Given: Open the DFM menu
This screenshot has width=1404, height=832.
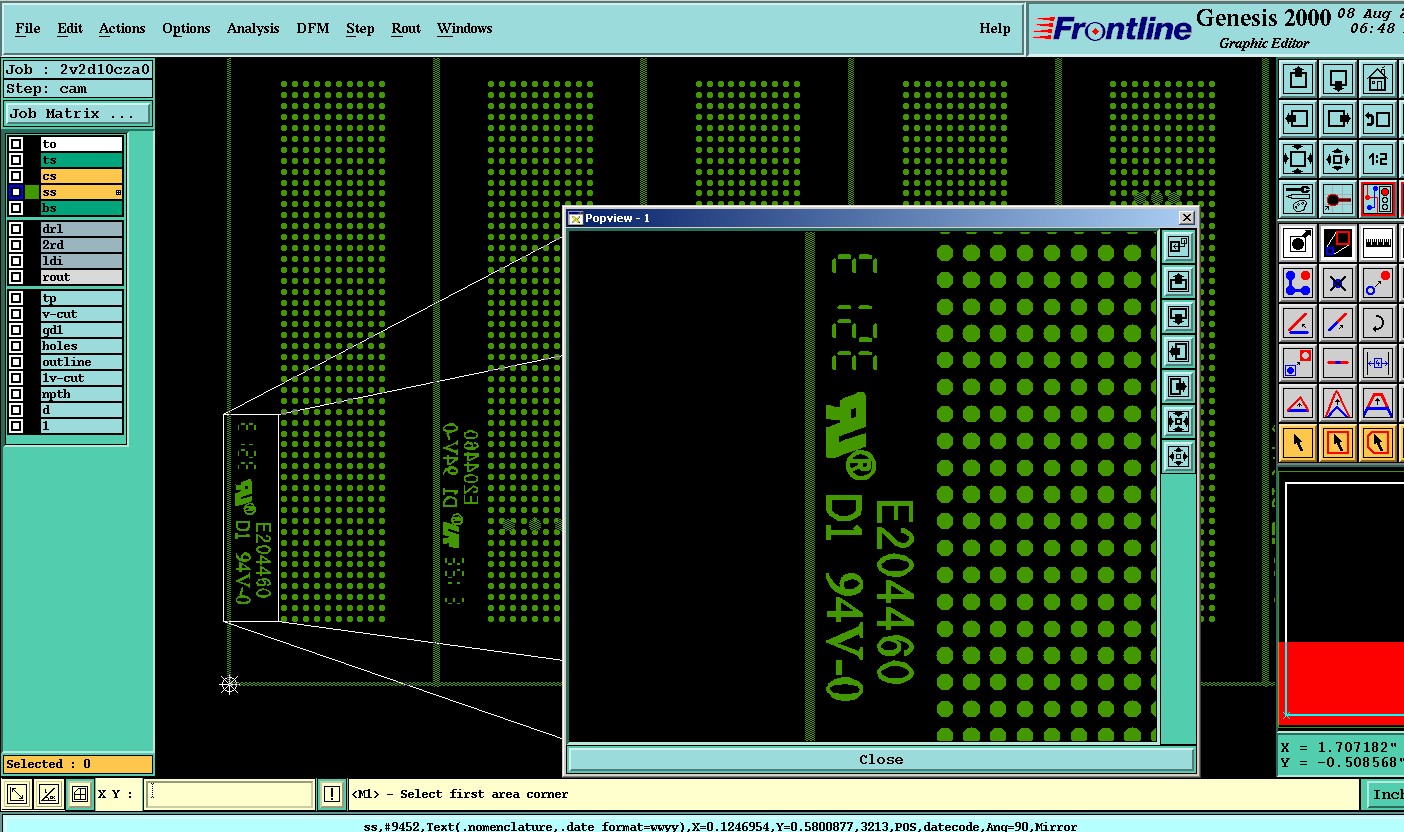Looking at the screenshot, I should click(x=313, y=28).
